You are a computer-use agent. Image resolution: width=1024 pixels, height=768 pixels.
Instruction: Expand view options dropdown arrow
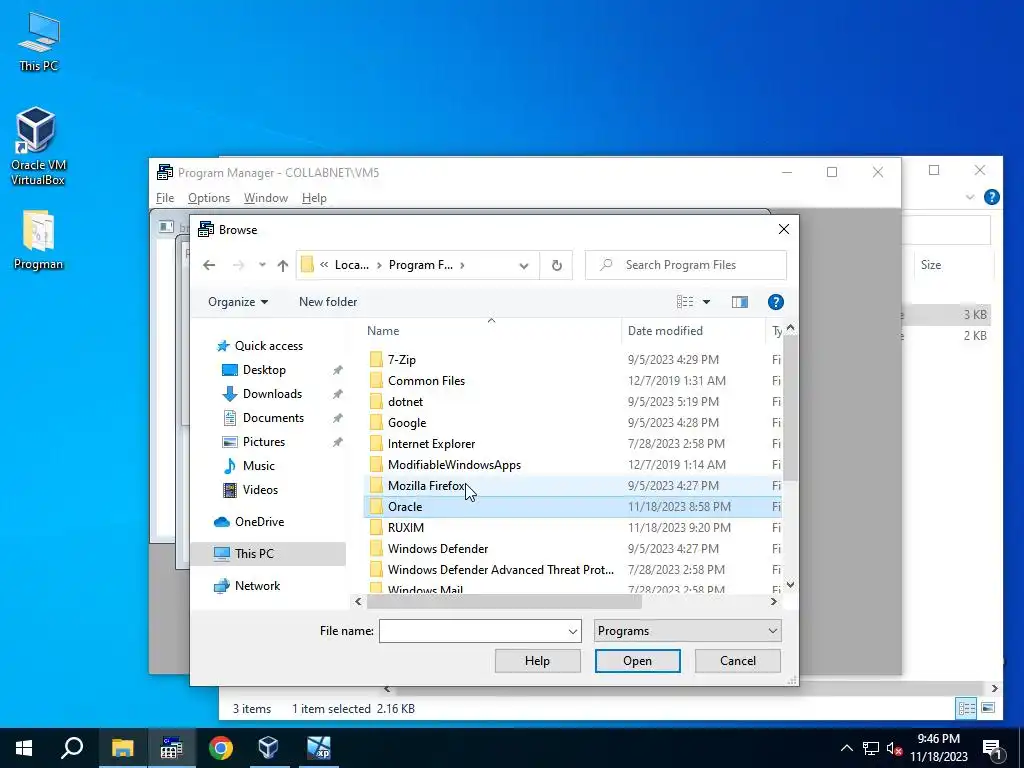[706, 302]
